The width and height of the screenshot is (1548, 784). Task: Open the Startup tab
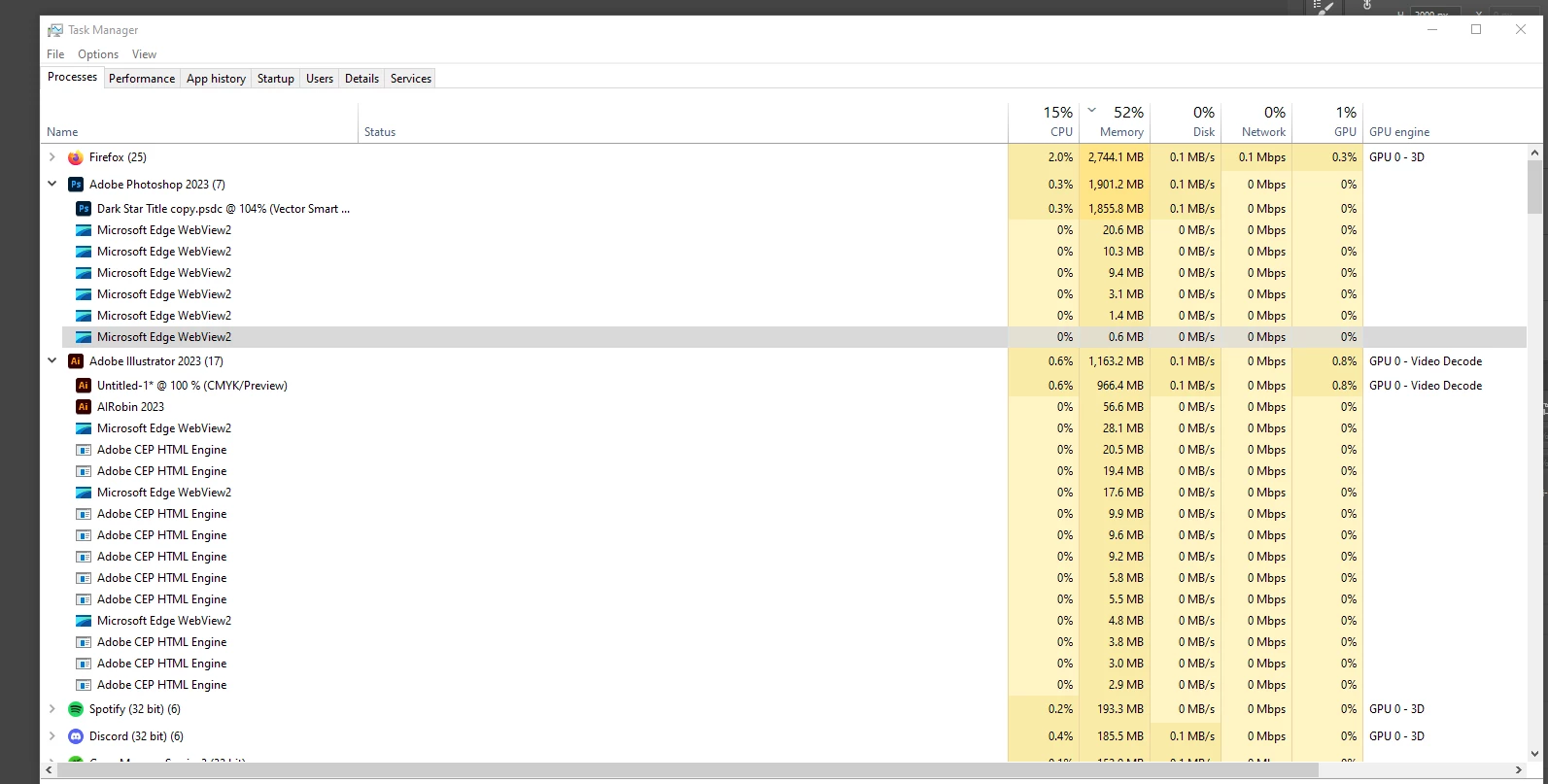276,79
